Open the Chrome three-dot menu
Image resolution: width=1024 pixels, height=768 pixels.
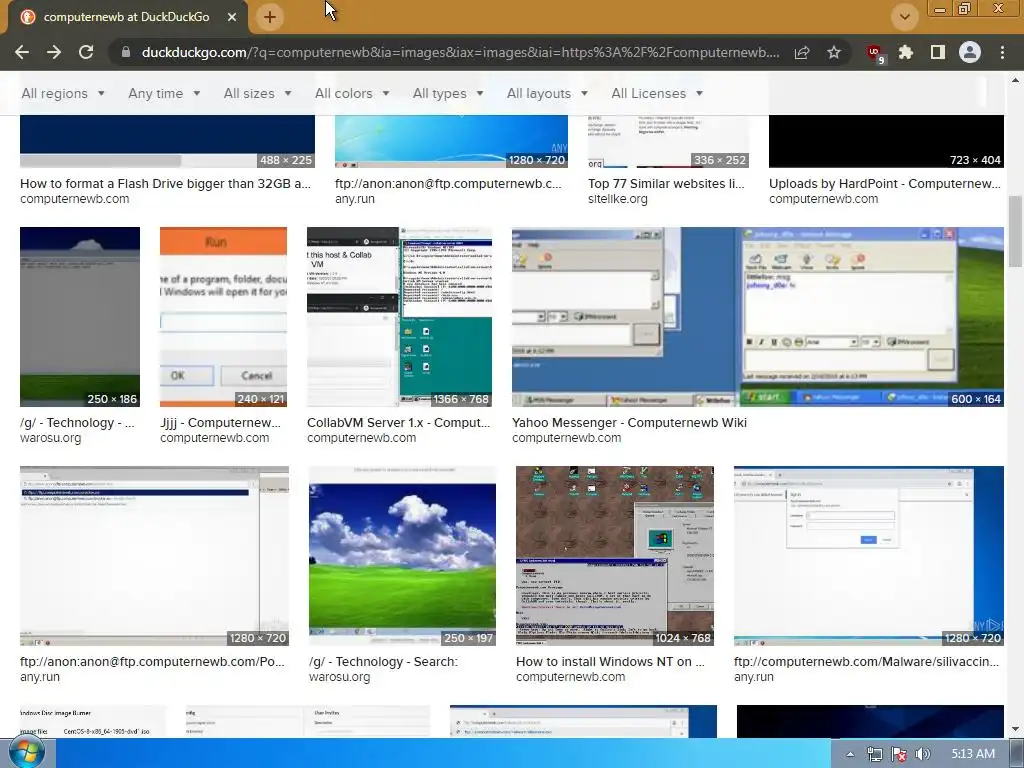1002,52
